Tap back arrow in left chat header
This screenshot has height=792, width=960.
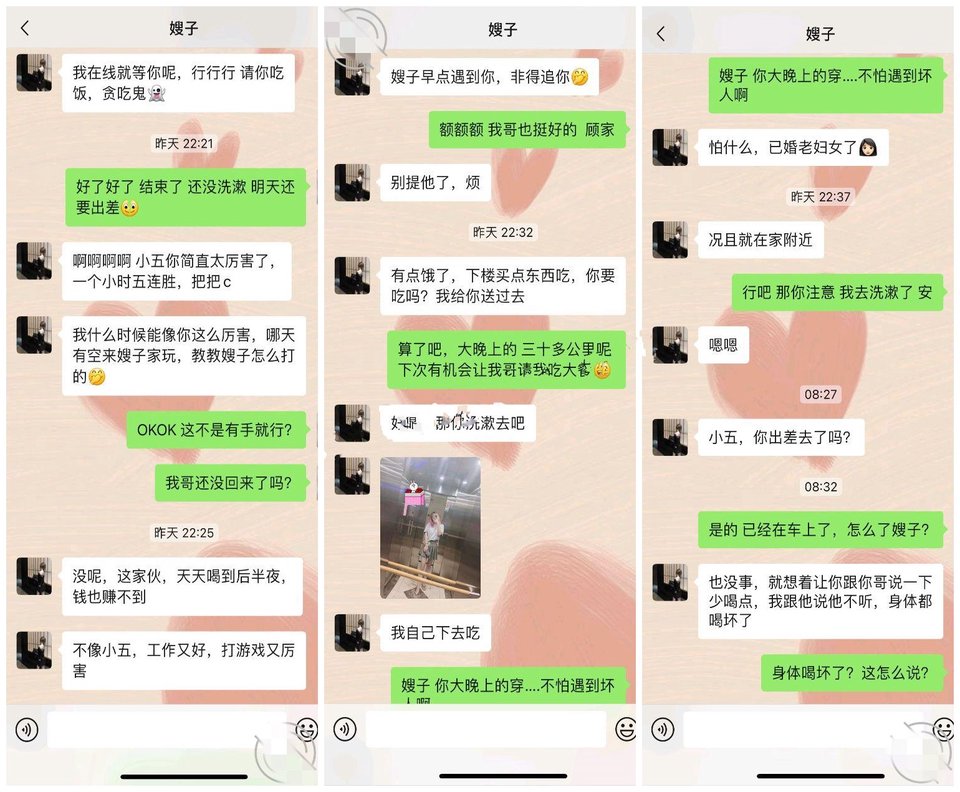pyautogui.click(x=25, y=28)
